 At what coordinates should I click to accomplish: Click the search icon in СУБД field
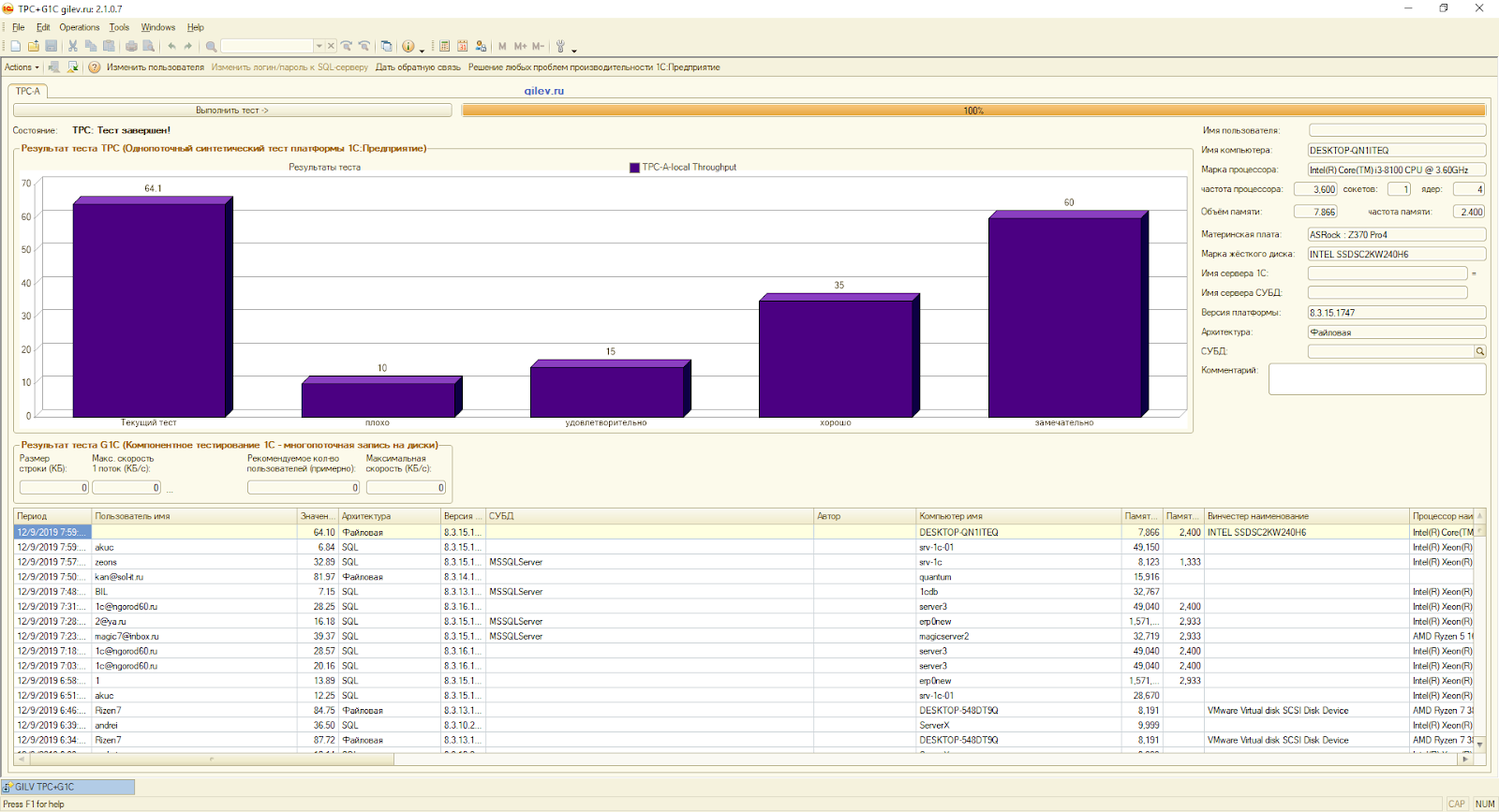click(x=1480, y=351)
